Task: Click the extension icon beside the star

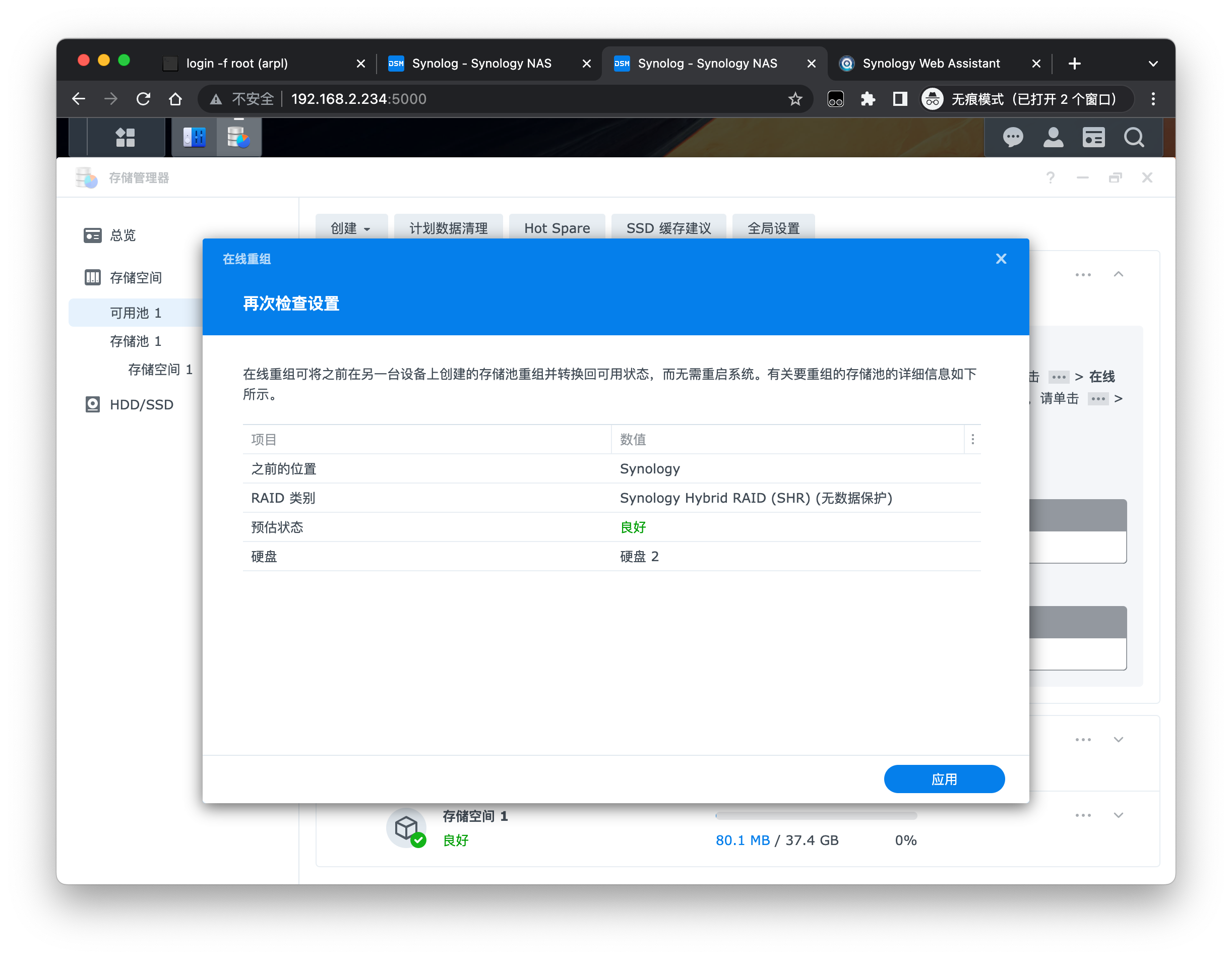Action: pos(835,99)
